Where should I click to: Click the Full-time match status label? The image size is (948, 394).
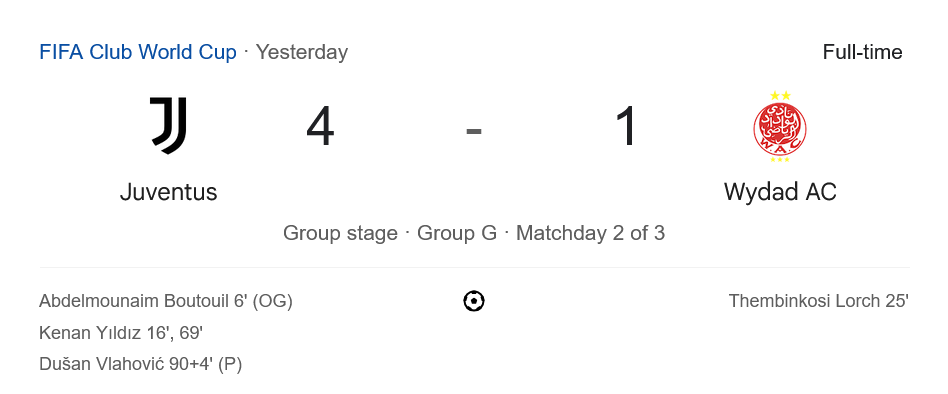[862, 53]
